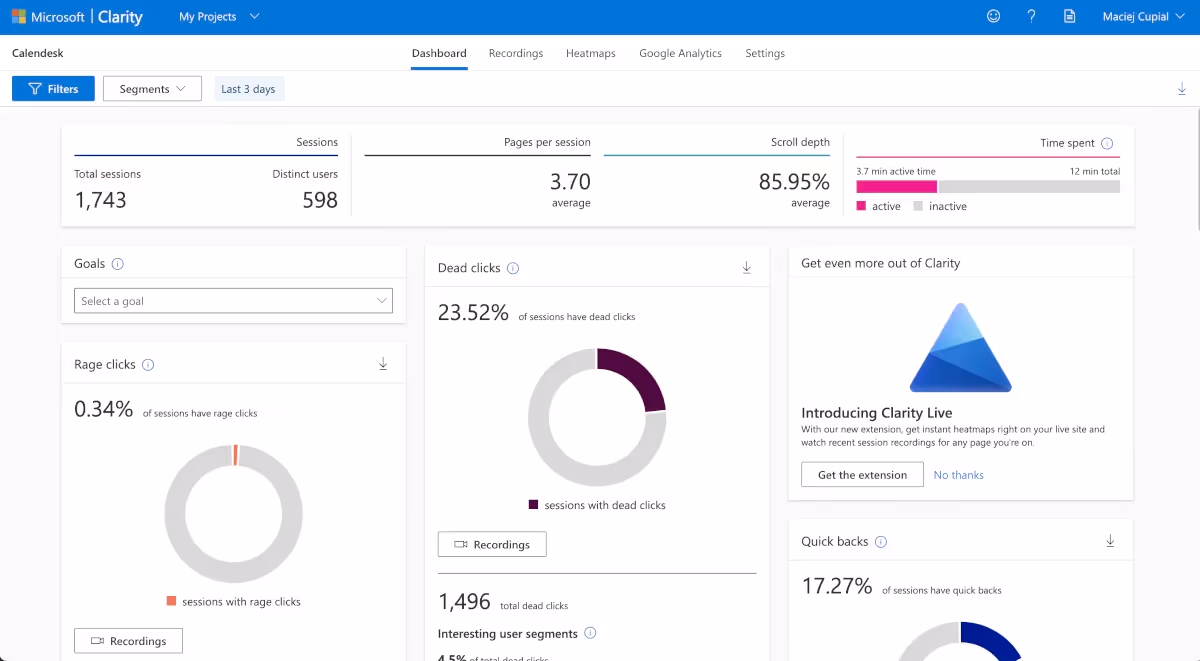Click Get the extension button
1200x661 pixels.
point(862,475)
